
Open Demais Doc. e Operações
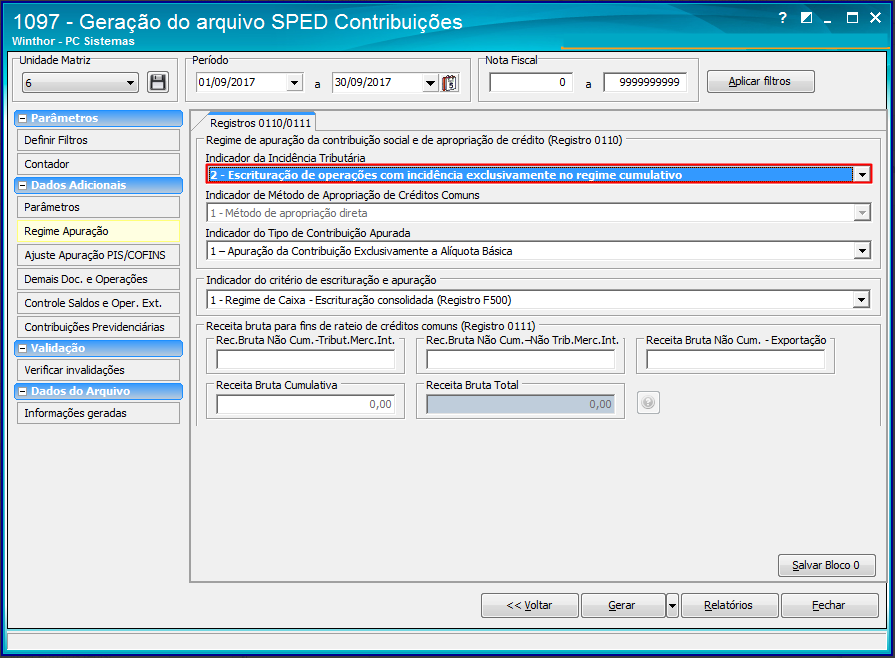98,279
